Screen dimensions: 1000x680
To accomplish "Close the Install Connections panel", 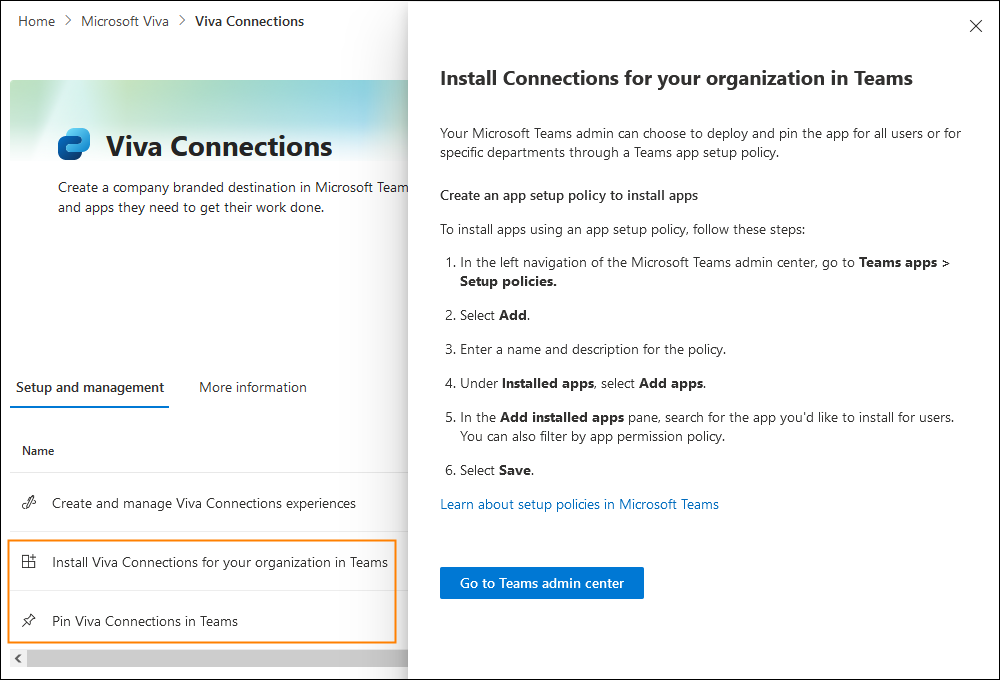I will coord(975,26).
